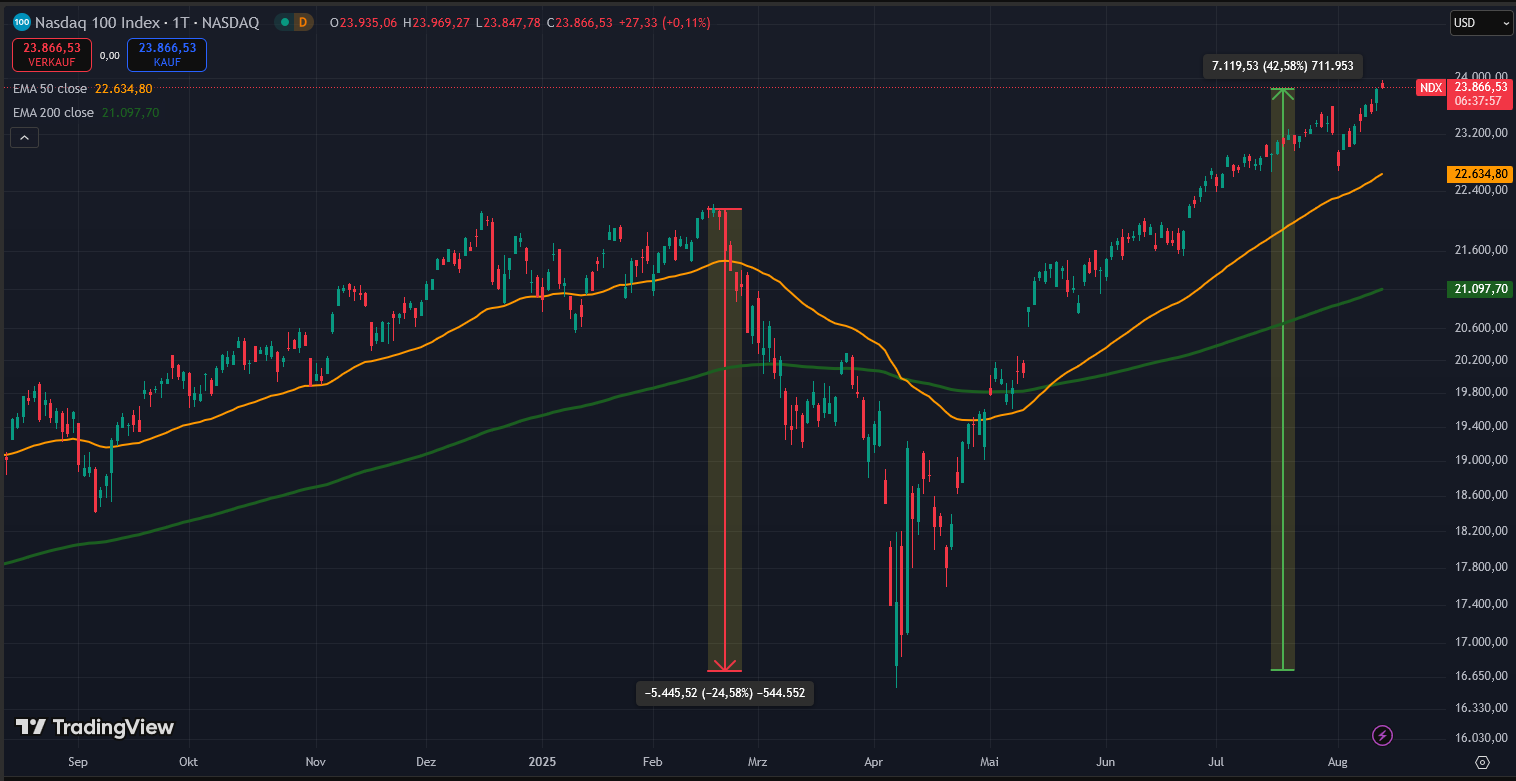Click the Dez label on time axis
Screen dimensions: 1516x781
click(426, 762)
